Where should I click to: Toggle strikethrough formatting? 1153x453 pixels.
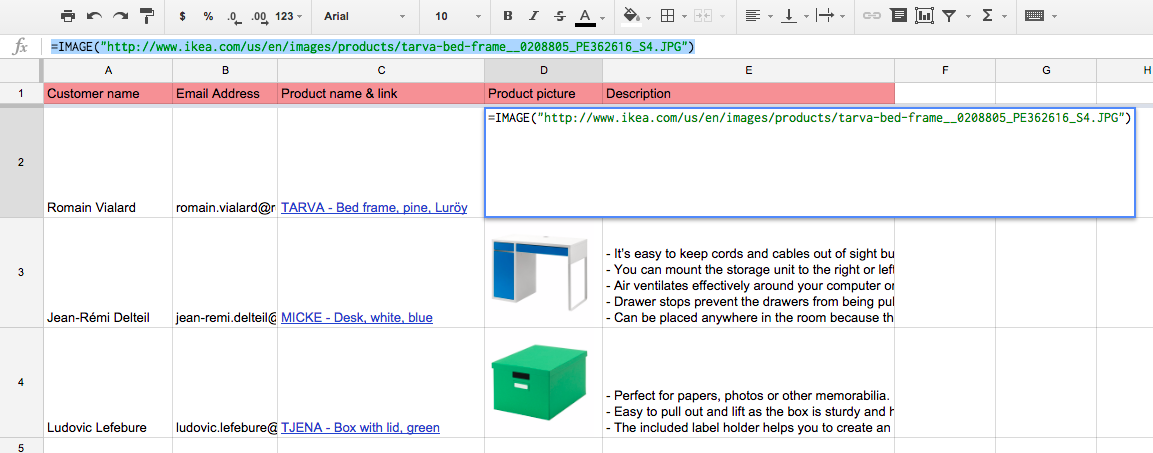click(x=559, y=16)
